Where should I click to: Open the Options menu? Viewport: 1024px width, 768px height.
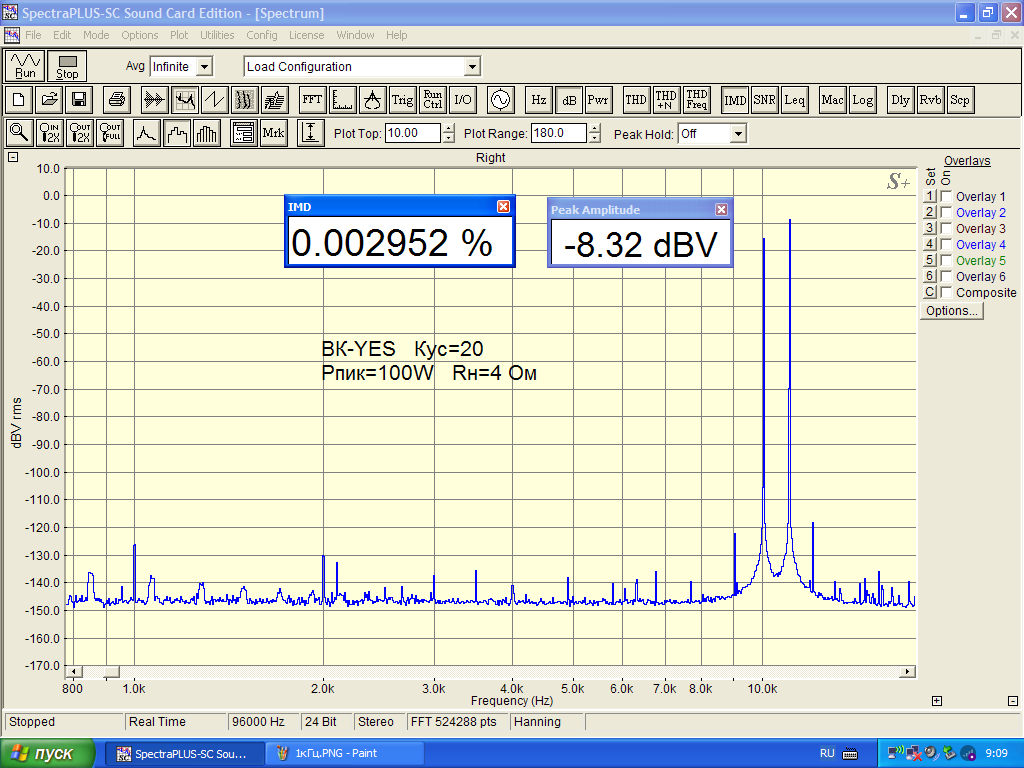(139, 35)
